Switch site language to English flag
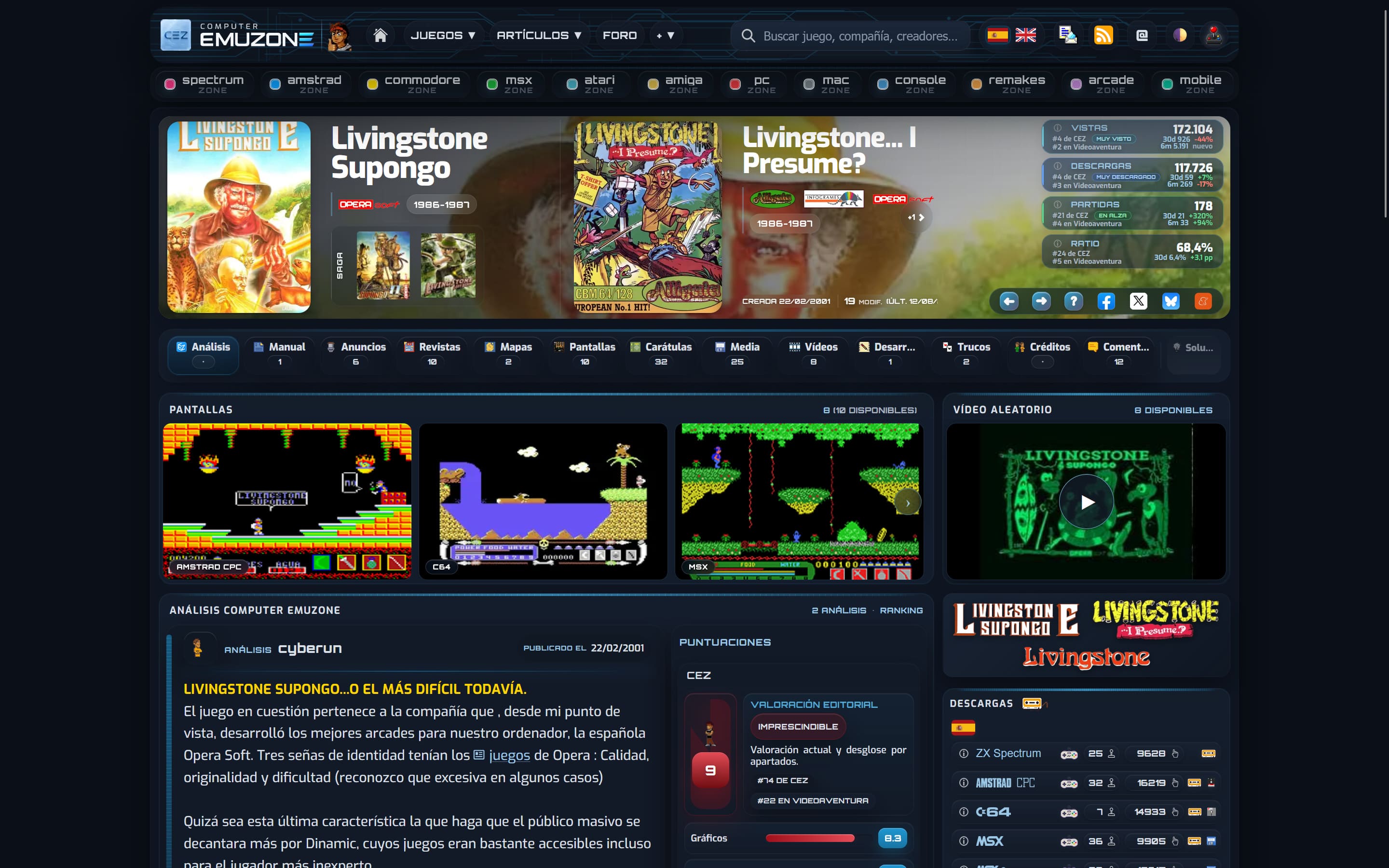This screenshot has height=868, width=1389. pyautogui.click(x=1026, y=36)
